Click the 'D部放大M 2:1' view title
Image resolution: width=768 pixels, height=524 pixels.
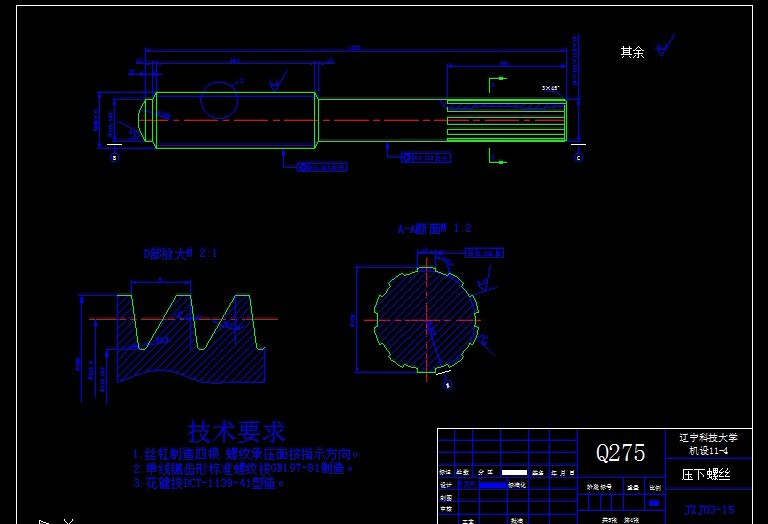point(180,254)
